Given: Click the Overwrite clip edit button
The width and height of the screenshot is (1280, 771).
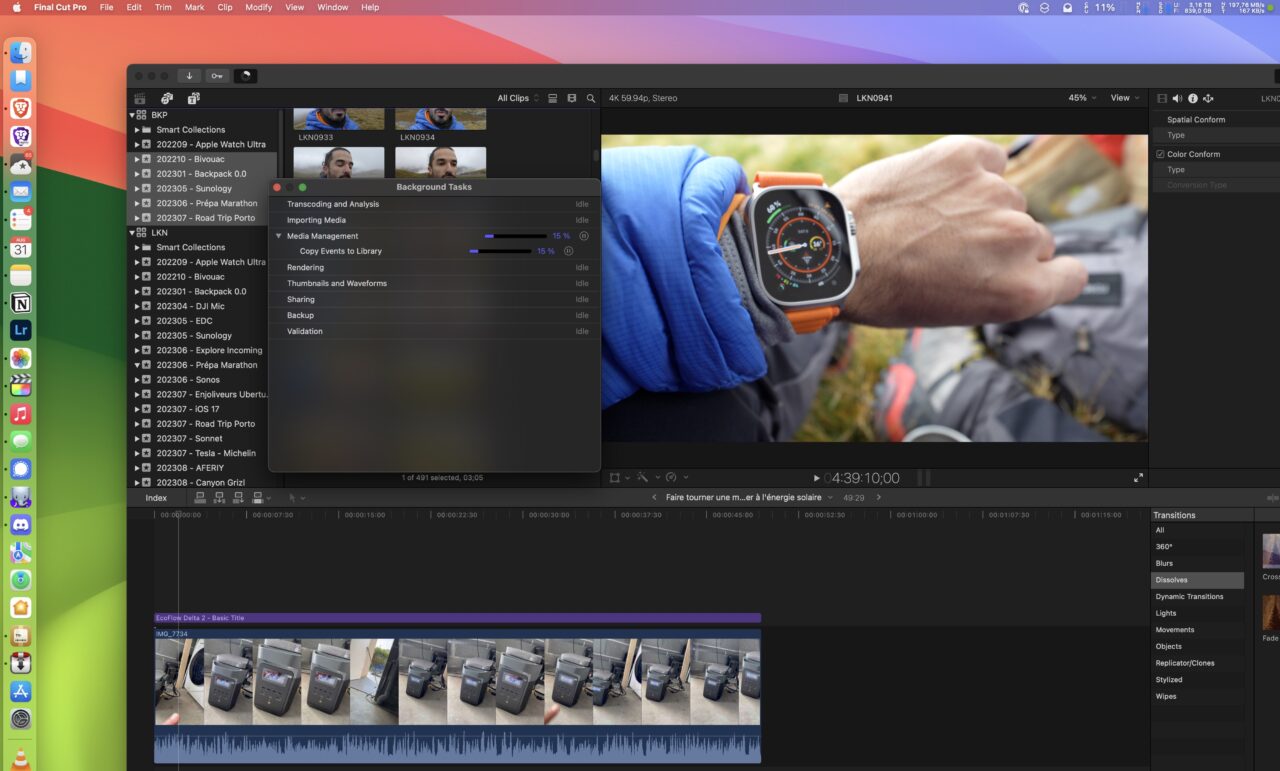Looking at the screenshot, I should click(260, 497).
